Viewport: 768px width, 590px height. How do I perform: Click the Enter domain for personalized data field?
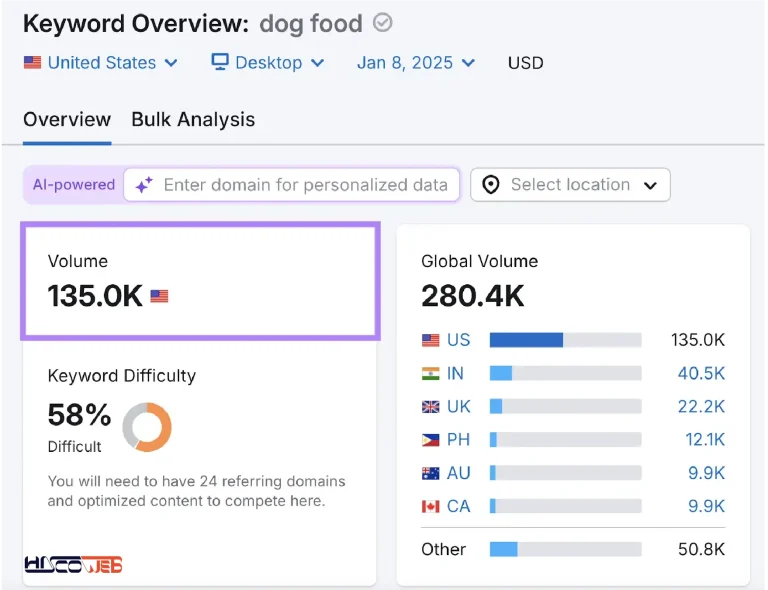[x=291, y=185]
